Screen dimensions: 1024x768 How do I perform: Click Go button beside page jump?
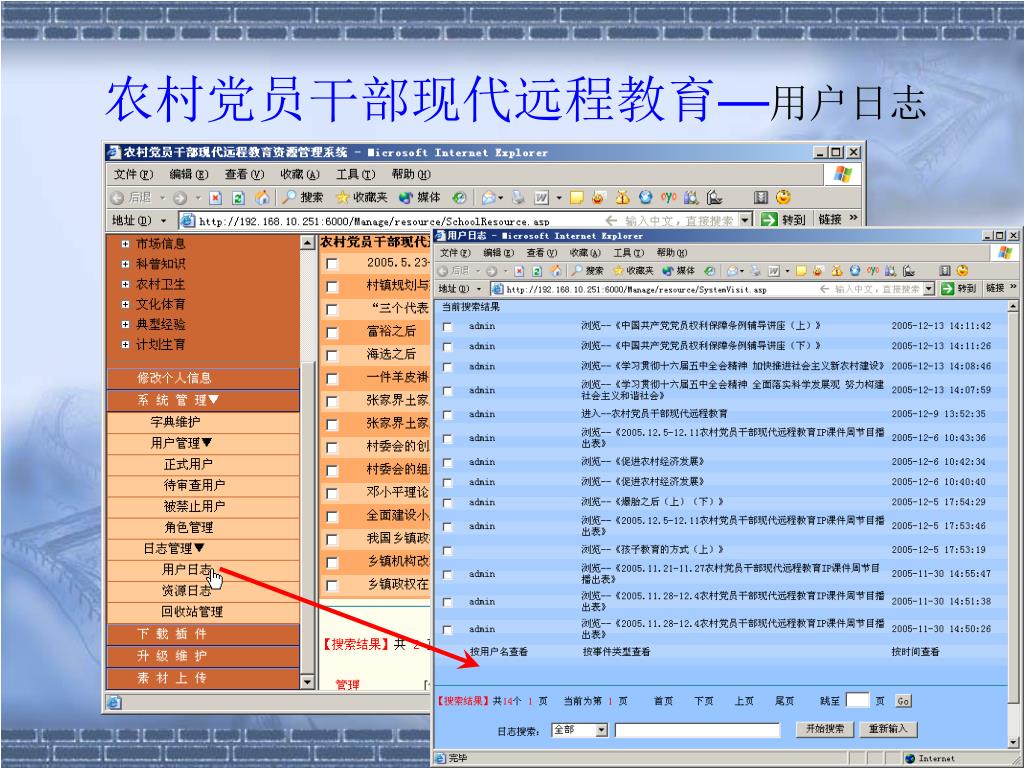coord(903,701)
